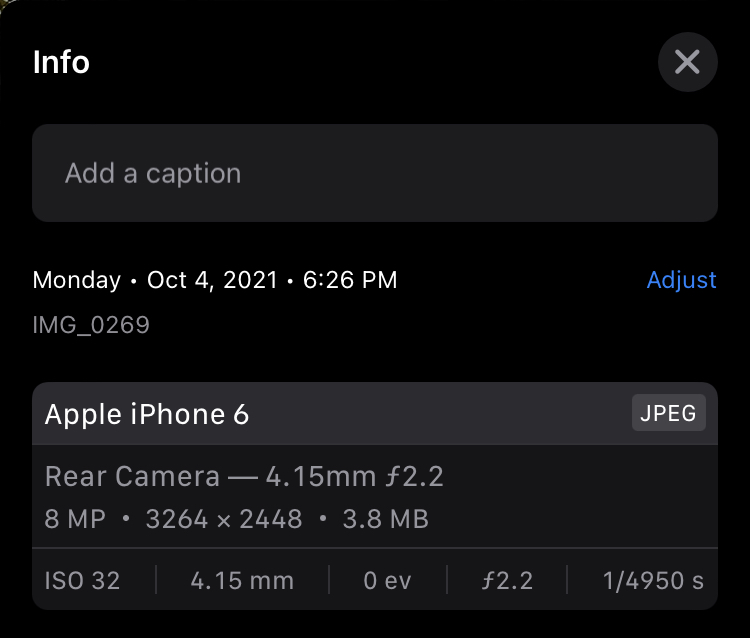Click the Add a caption field
Viewport: 750px width, 638px height.
pos(374,173)
